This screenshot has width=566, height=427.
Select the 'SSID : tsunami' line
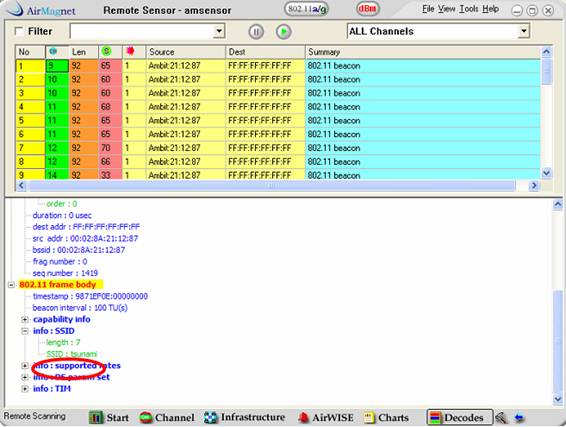(x=71, y=354)
